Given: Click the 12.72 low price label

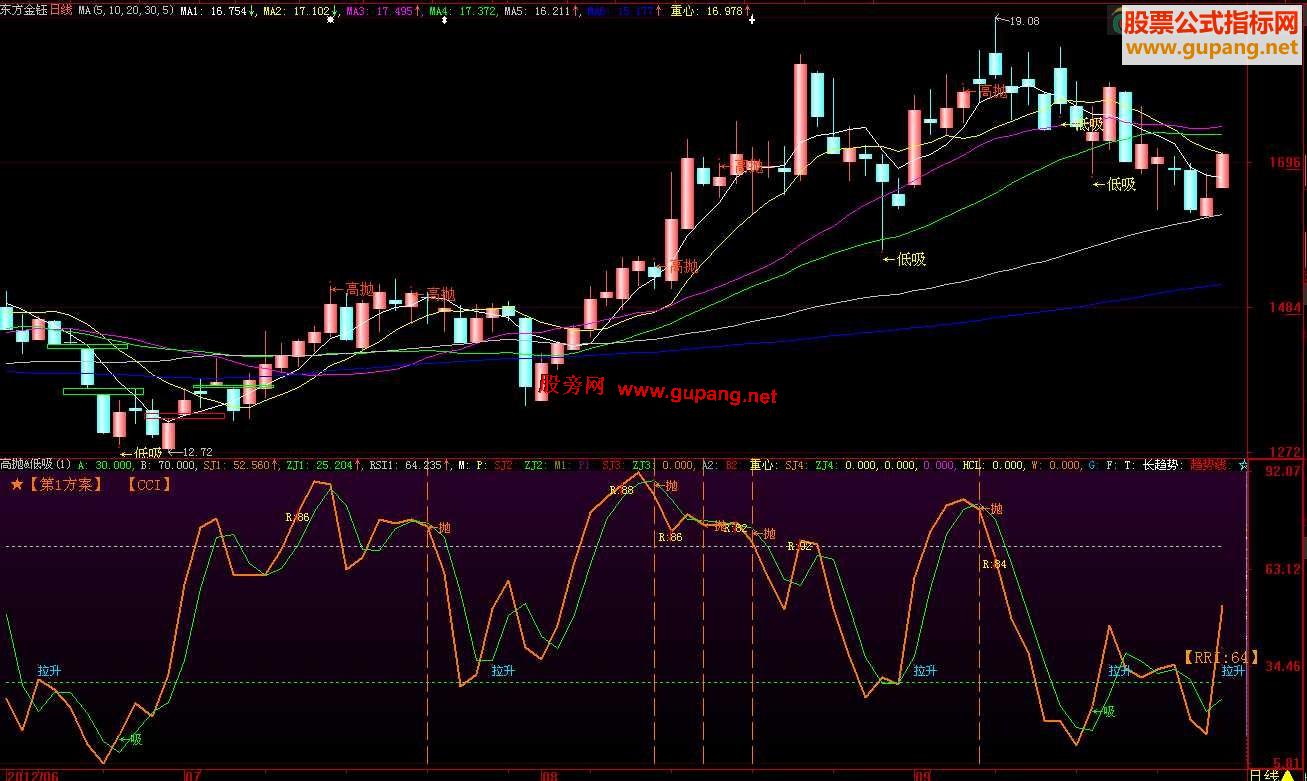Looking at the screenshot, I should point(197,452).
